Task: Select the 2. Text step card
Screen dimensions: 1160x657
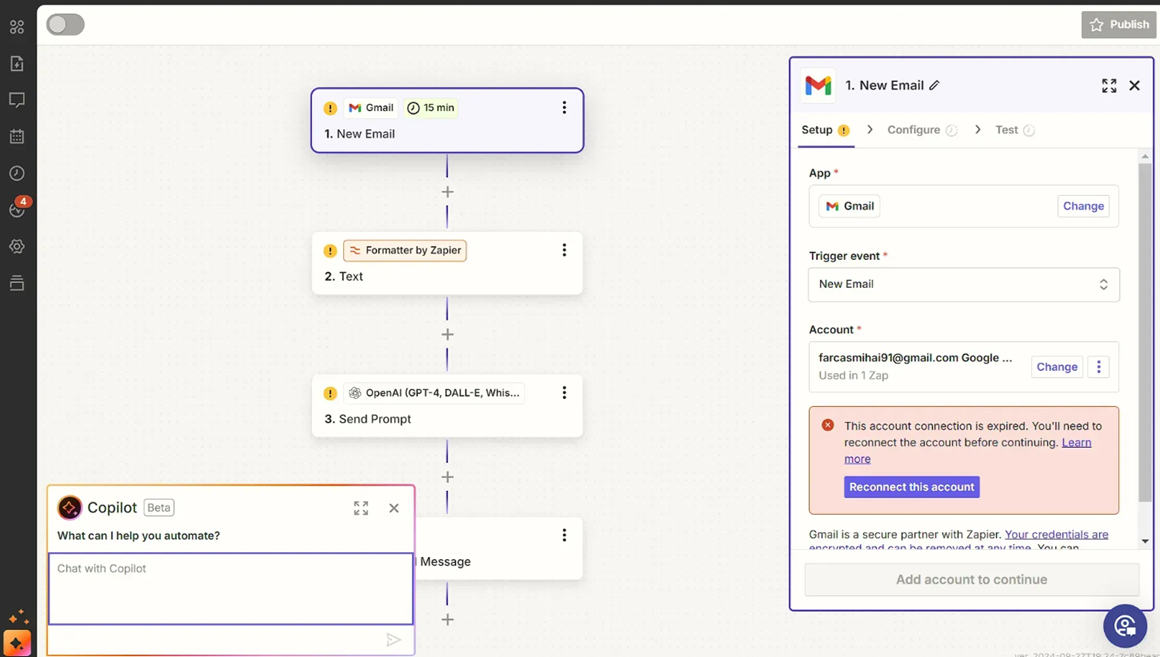Action: (x=447, y=263)
